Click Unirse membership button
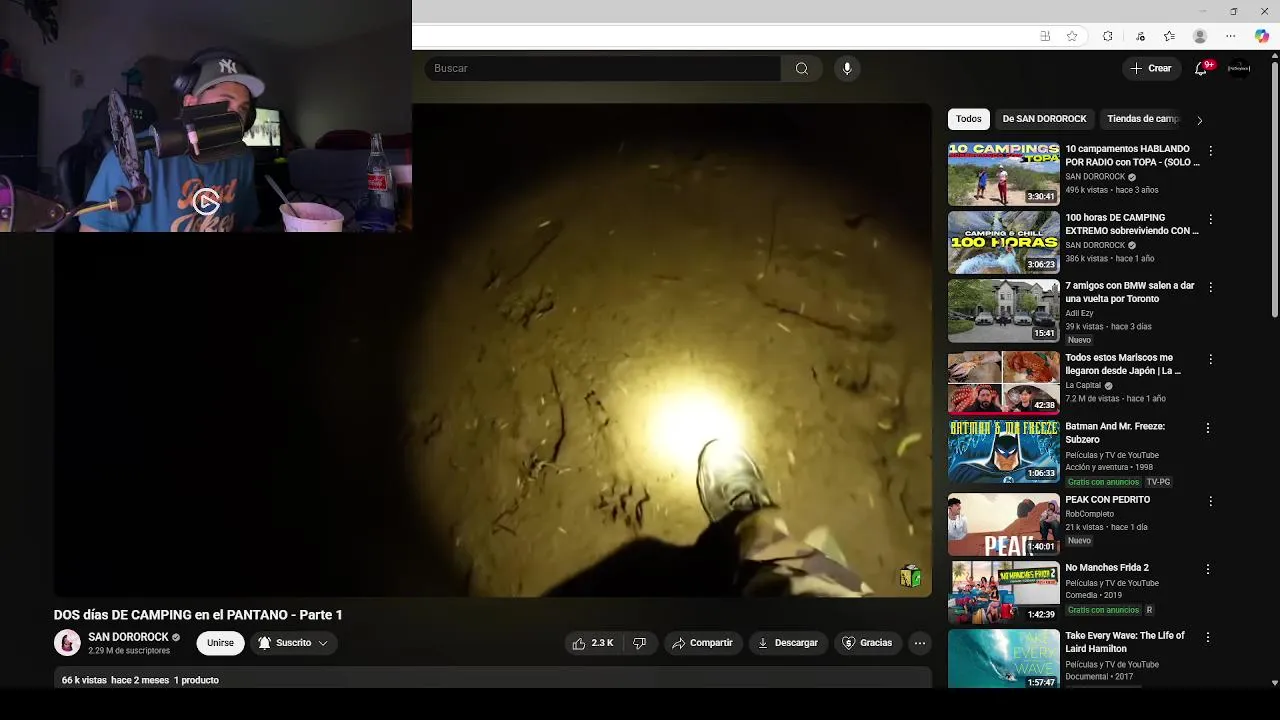 pos(220,643)
